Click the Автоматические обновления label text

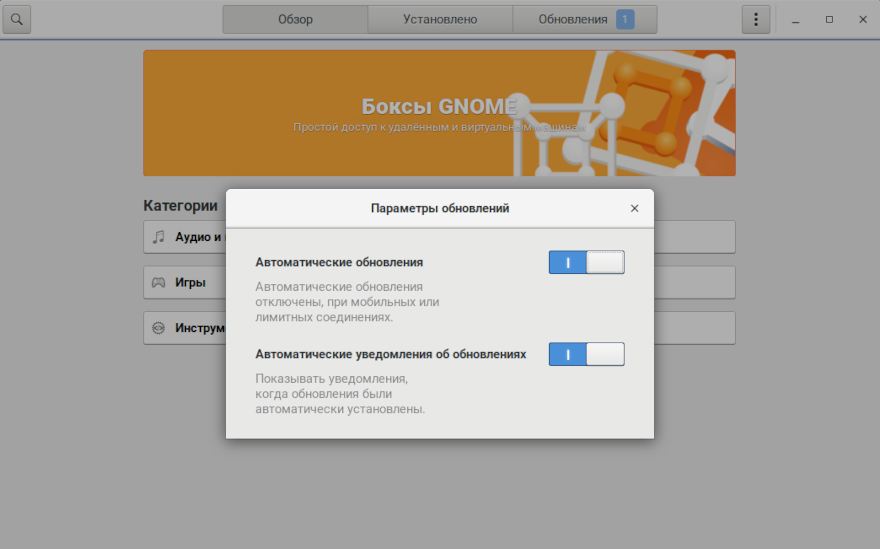[x=339, y=262]
